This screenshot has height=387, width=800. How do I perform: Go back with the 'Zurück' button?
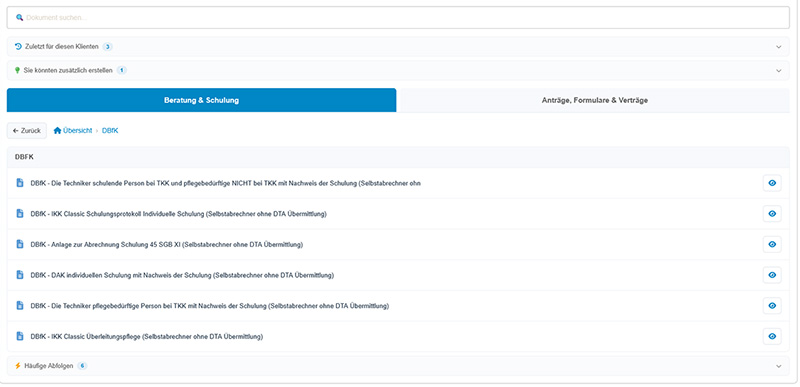27,131
